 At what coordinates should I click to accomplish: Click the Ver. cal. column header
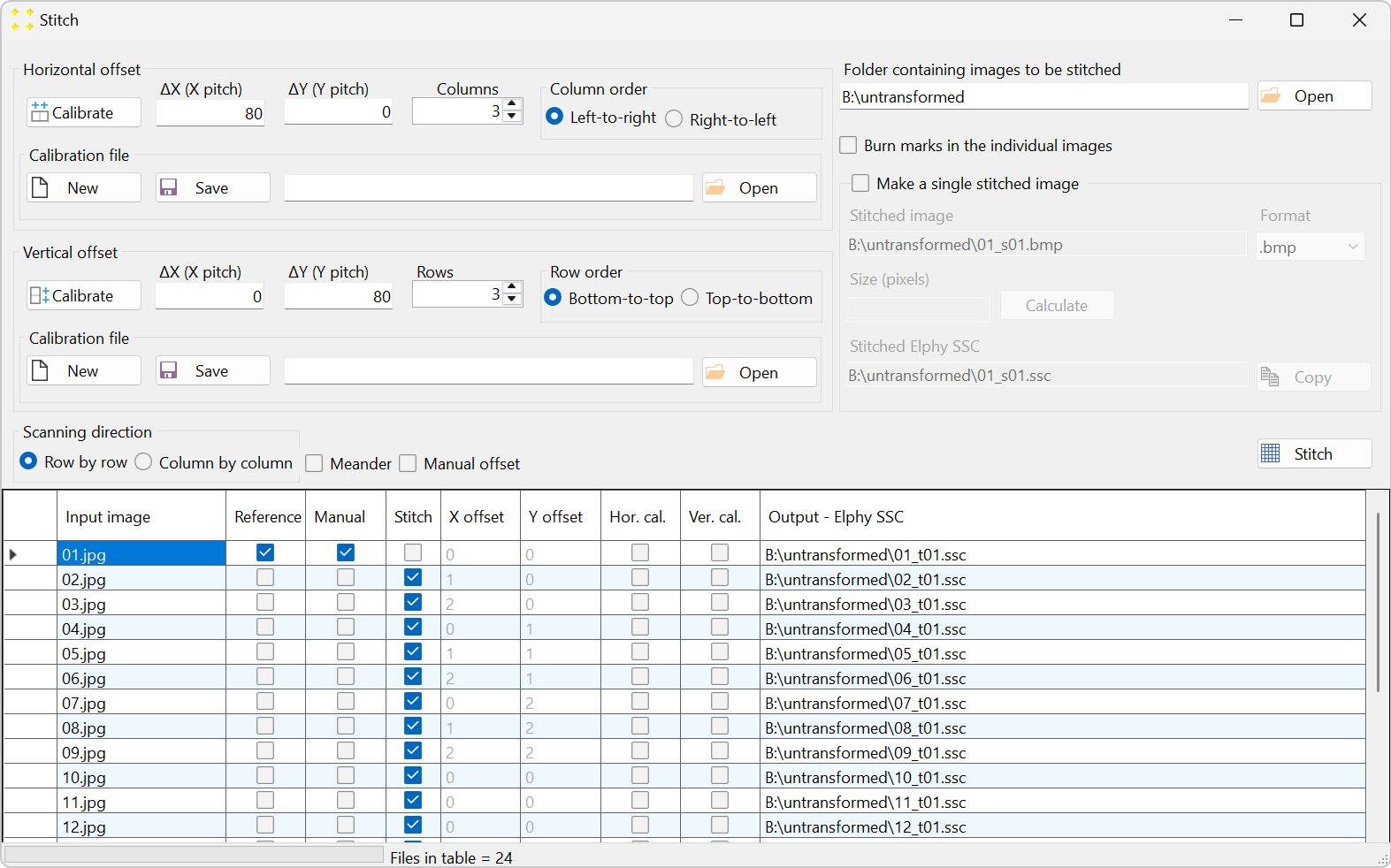pos(720,516)
